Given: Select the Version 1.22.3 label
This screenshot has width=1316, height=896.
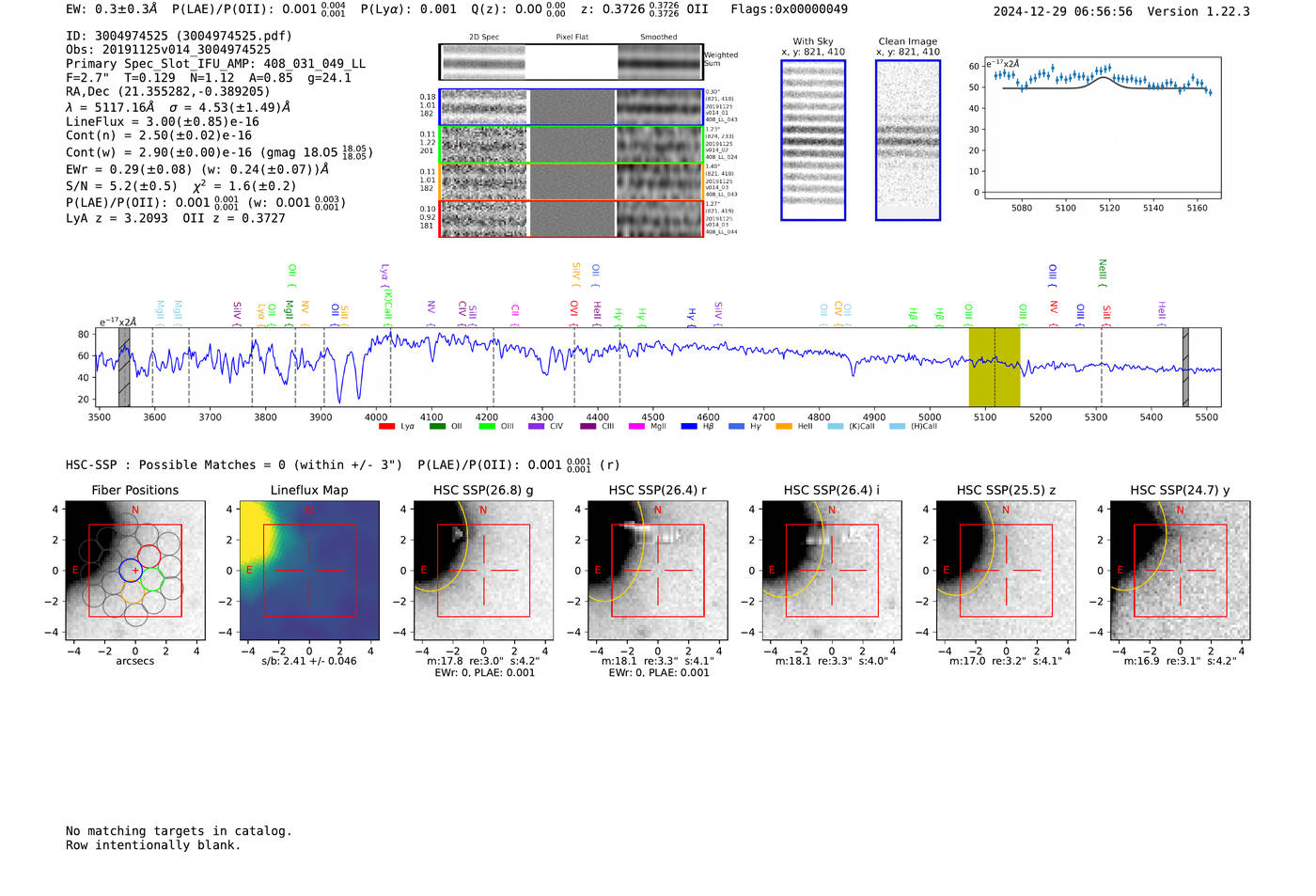Looking at the screenshot, I should click(1198, 11).
